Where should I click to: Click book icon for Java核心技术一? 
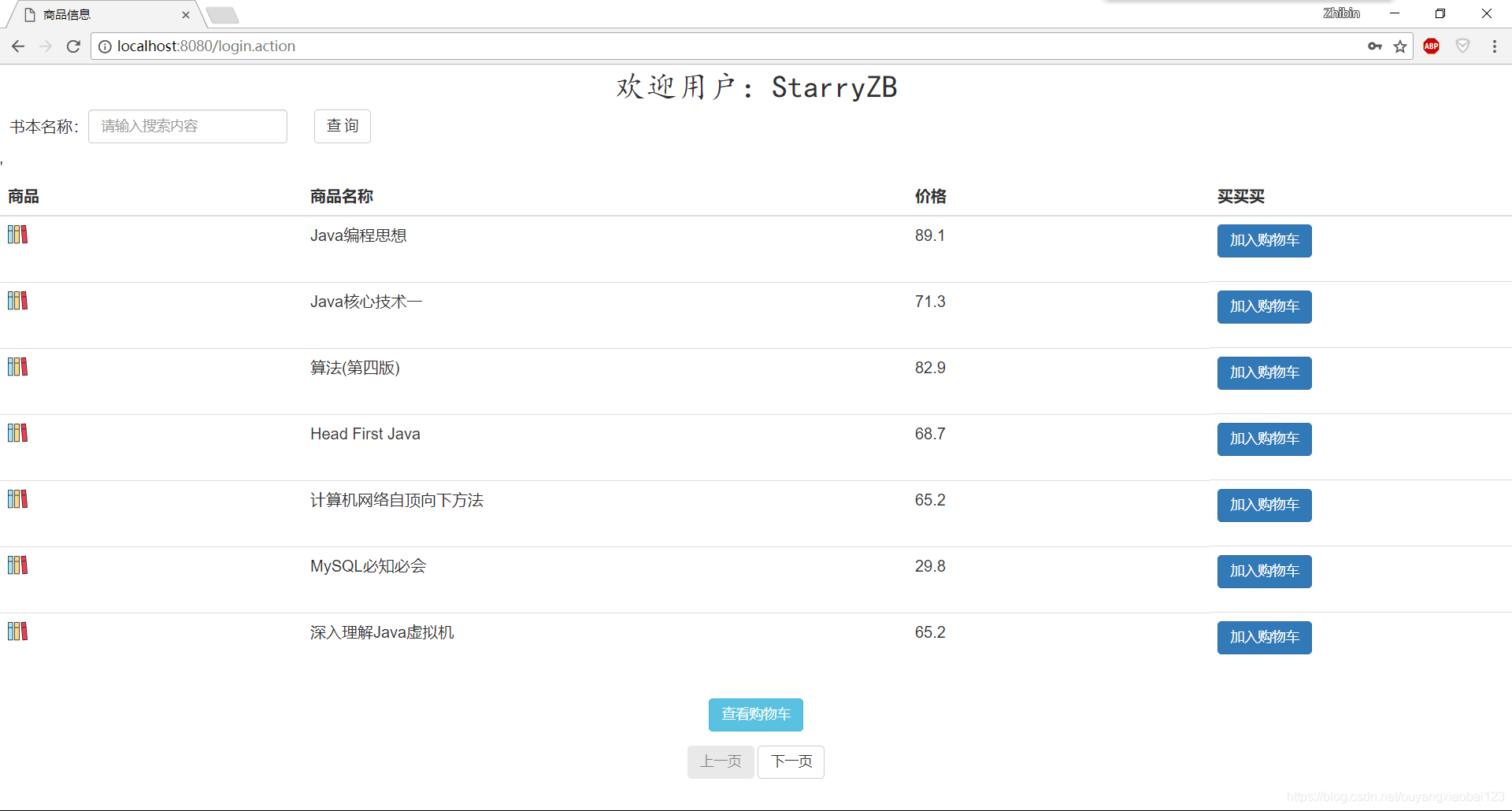[17, 301]
